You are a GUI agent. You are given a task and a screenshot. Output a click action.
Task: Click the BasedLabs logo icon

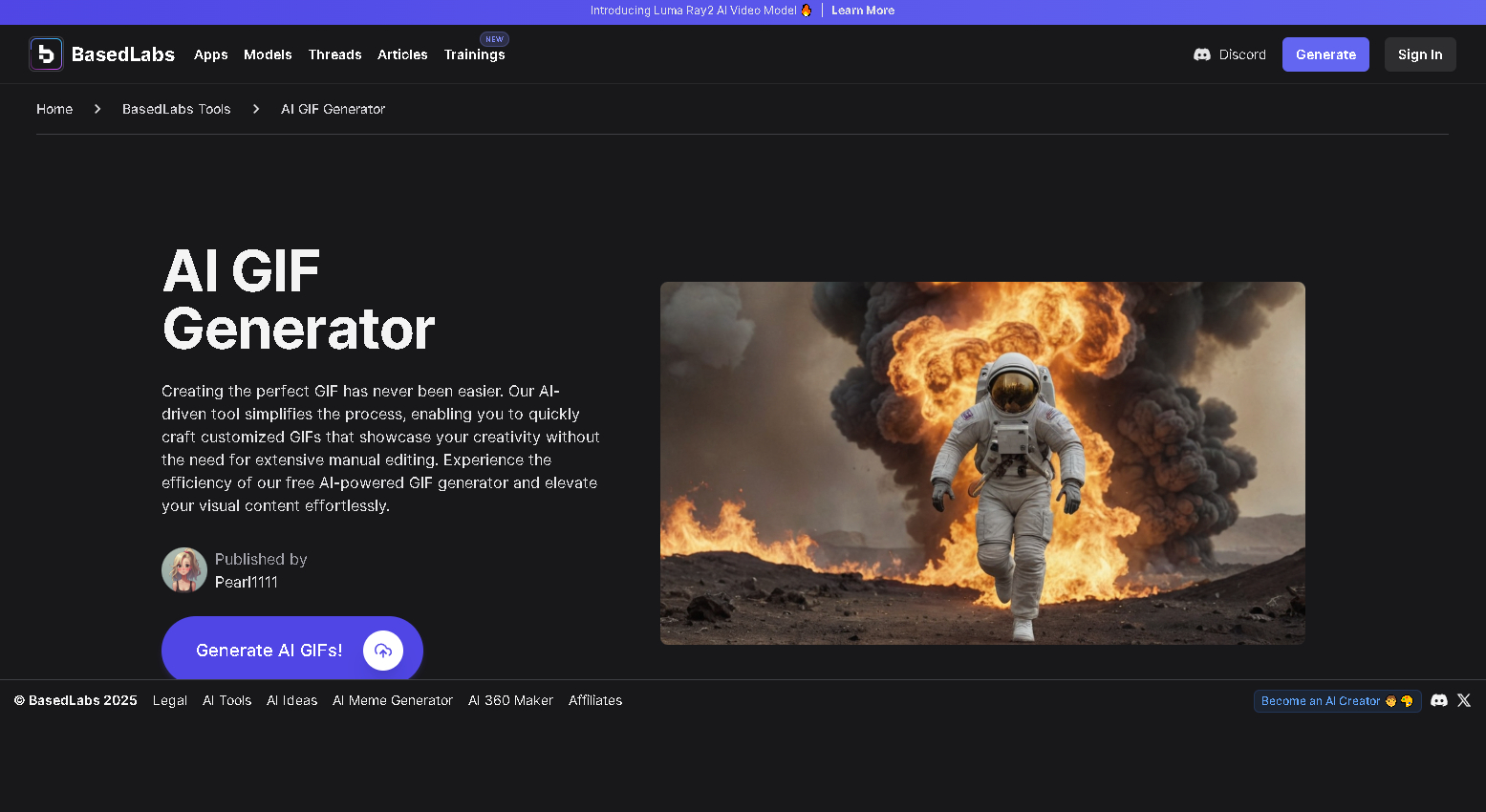pyautogui.click(x=45, y=53)
